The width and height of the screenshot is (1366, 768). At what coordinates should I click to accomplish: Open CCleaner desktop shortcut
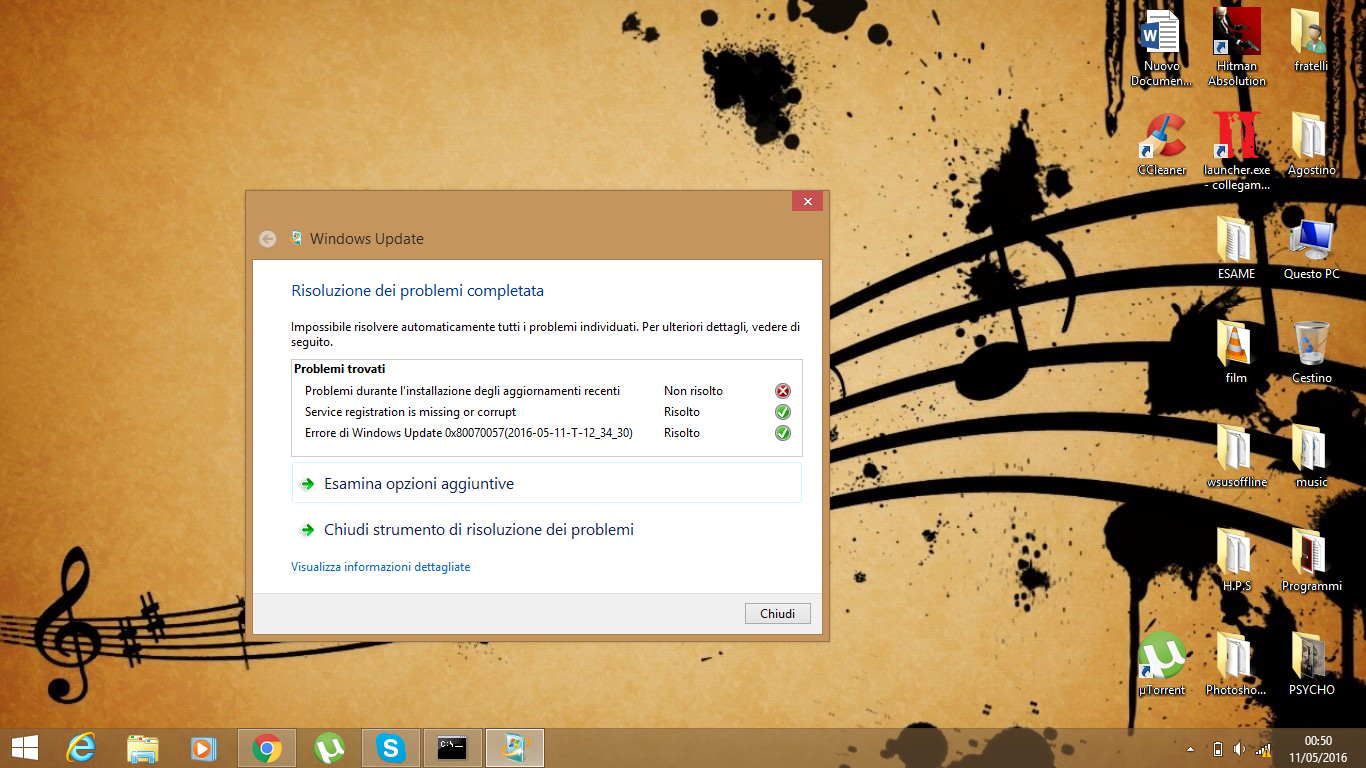coord(1161,144)
